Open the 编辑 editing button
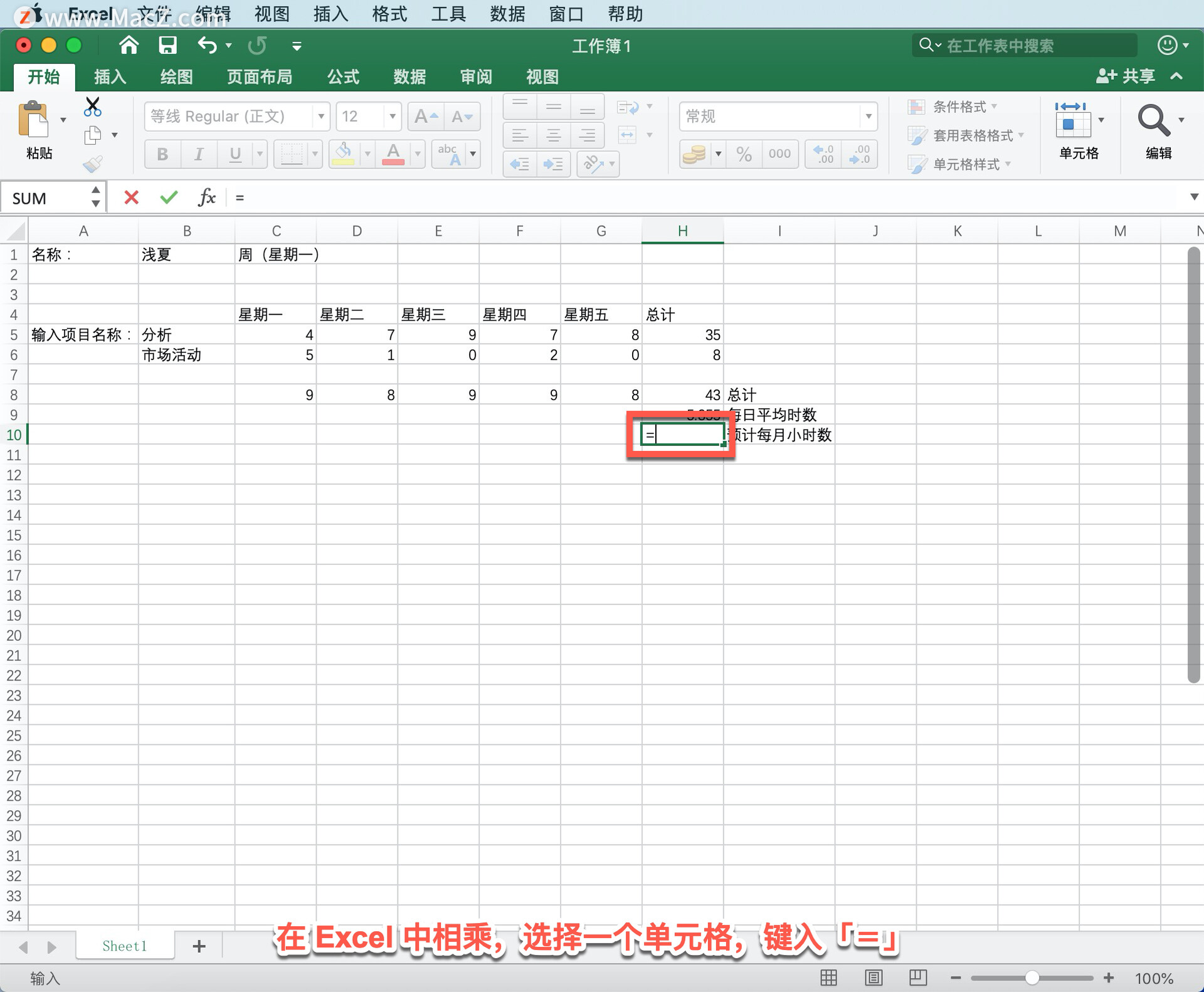The width and height of the screenshot is (1204, 992). coord(1159,131)
